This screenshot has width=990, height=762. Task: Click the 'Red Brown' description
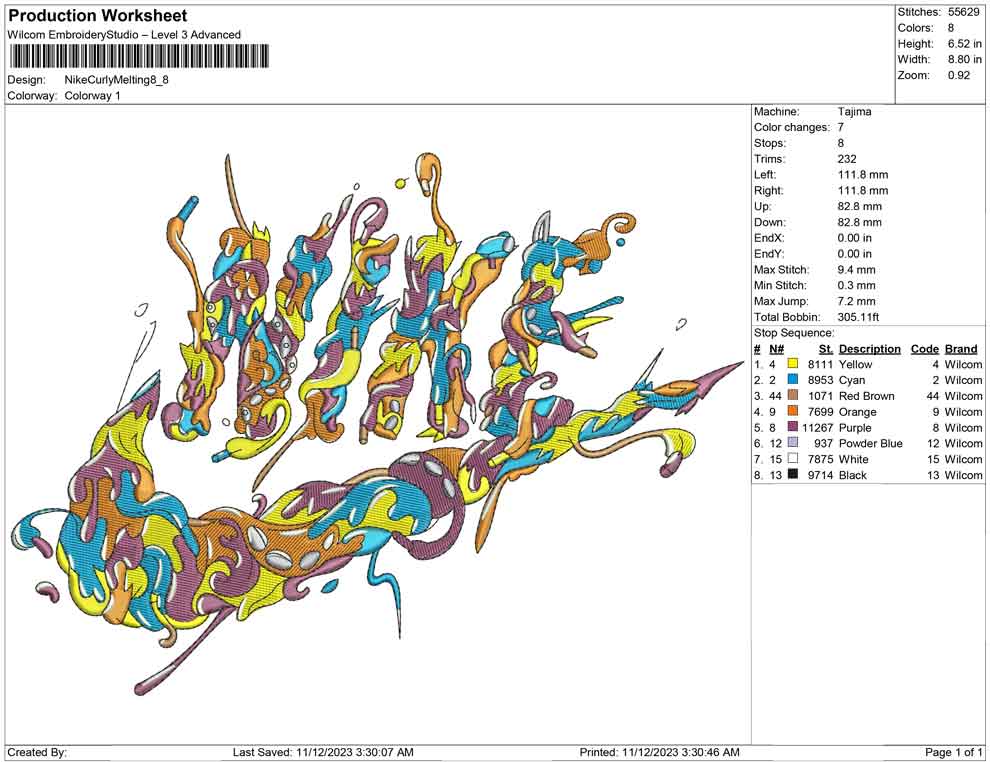[866, 396]
